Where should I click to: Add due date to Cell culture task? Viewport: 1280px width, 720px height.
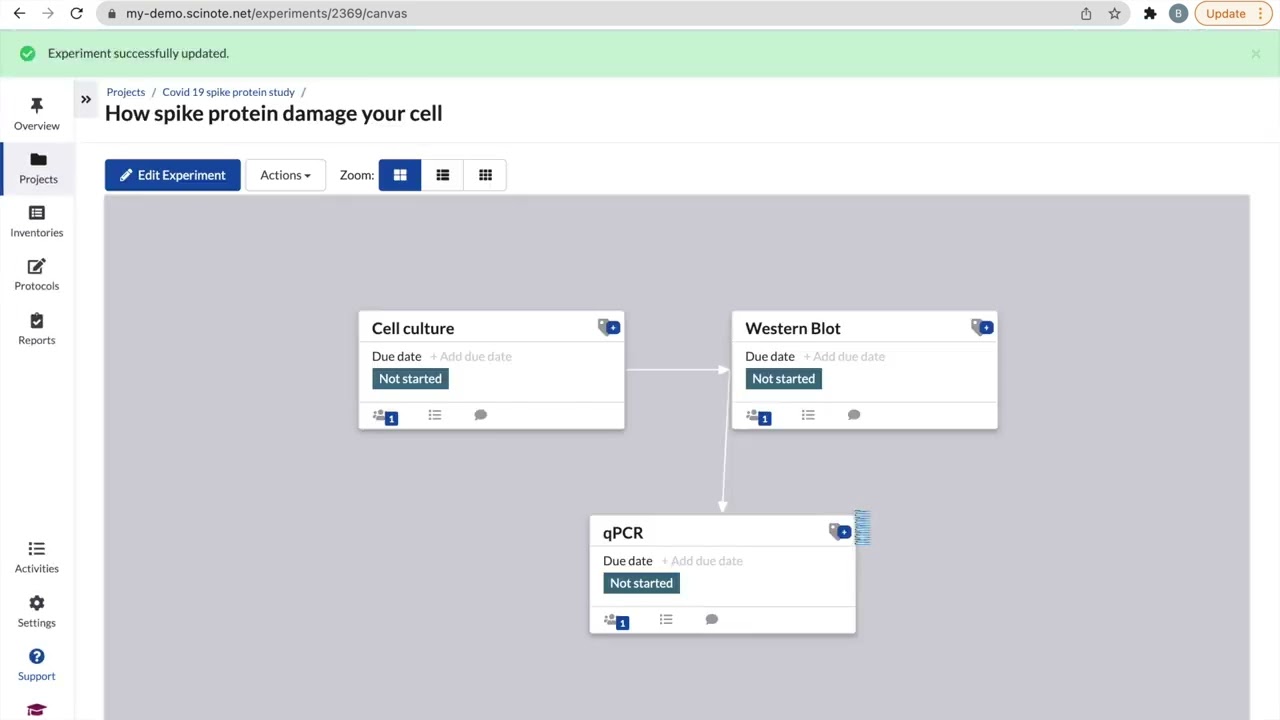(x=471, y=356)
